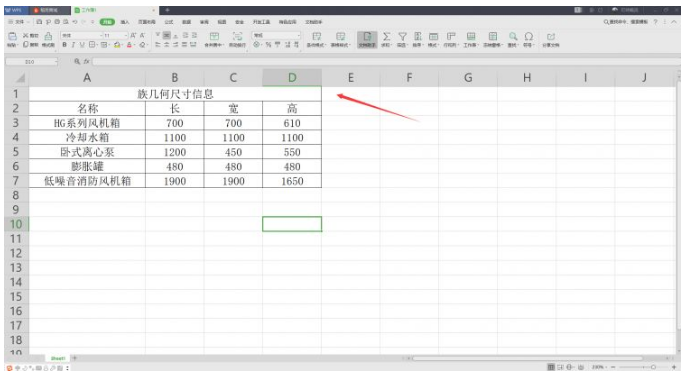The image size is (690, 379).
Task: Click the Filter funnel icon
Action: [402, 37]
